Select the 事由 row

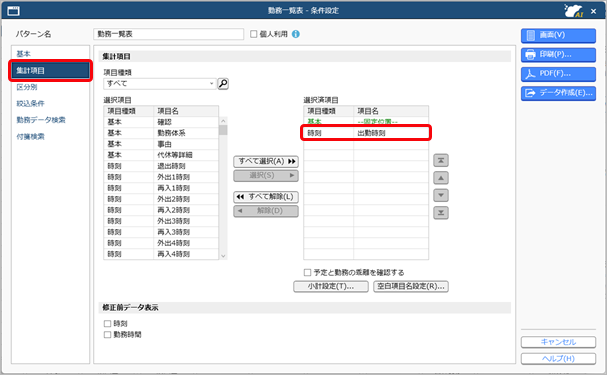pos(161,144)
